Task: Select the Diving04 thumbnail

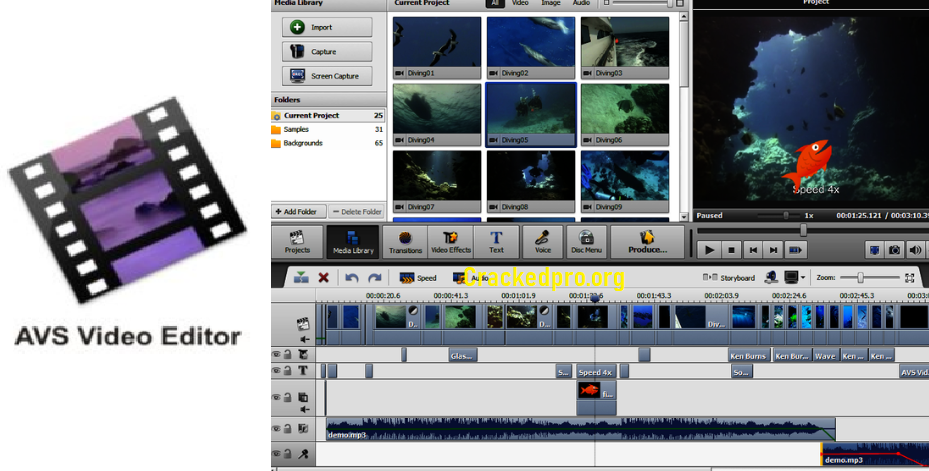Action: point(437,114)
